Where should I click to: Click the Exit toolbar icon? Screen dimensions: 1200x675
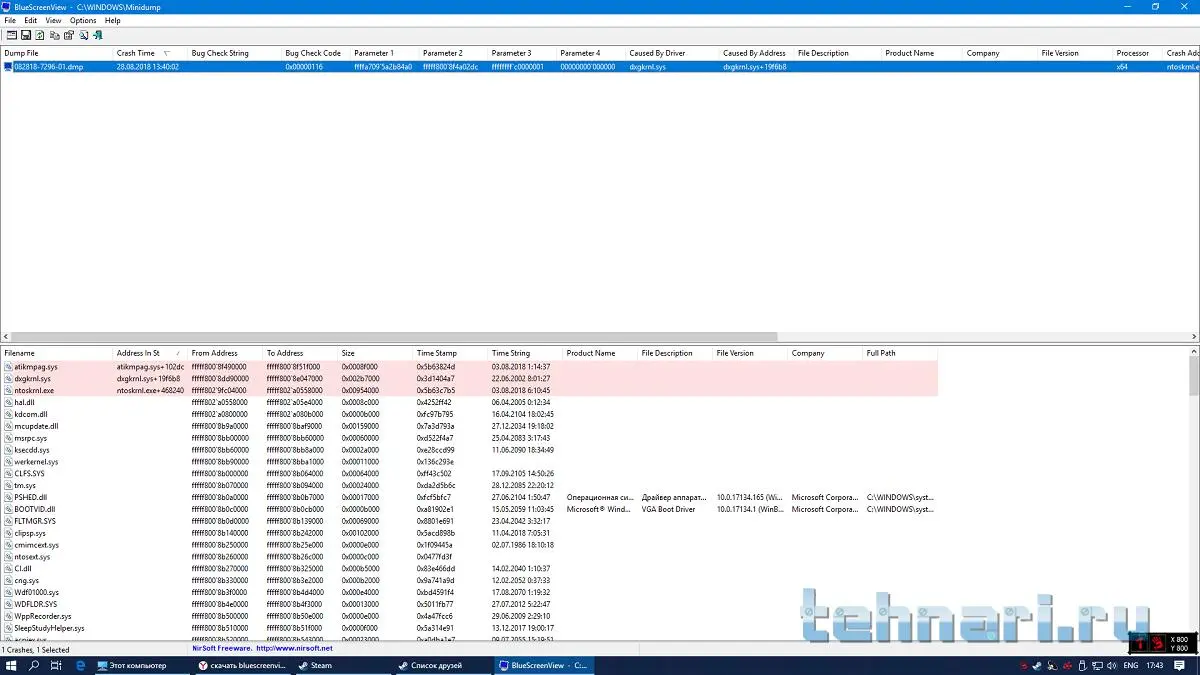click(x=98, y=35)
